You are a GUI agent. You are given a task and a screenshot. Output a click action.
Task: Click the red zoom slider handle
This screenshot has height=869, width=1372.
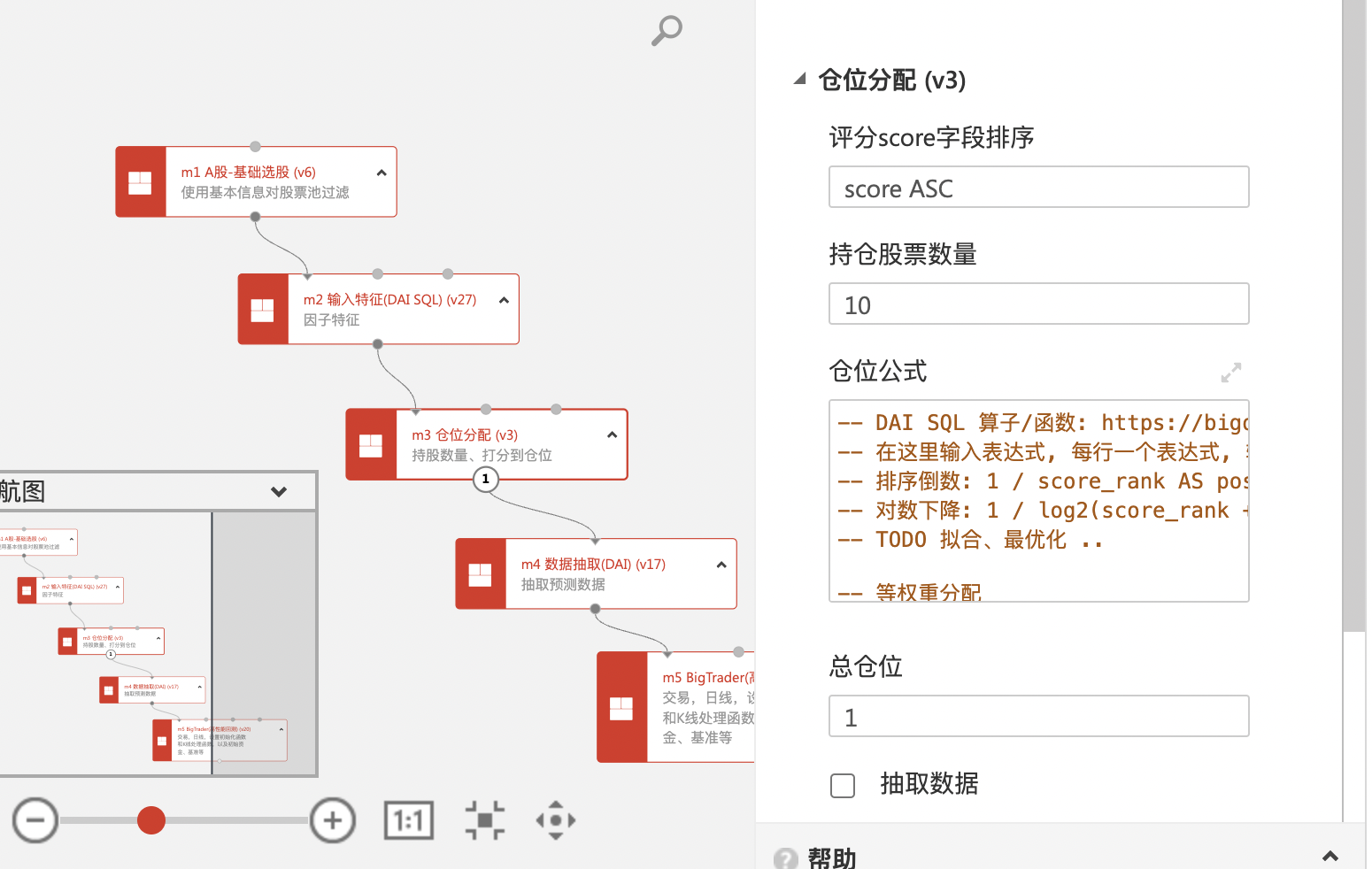pyautogui.click(x=151, y=820)
